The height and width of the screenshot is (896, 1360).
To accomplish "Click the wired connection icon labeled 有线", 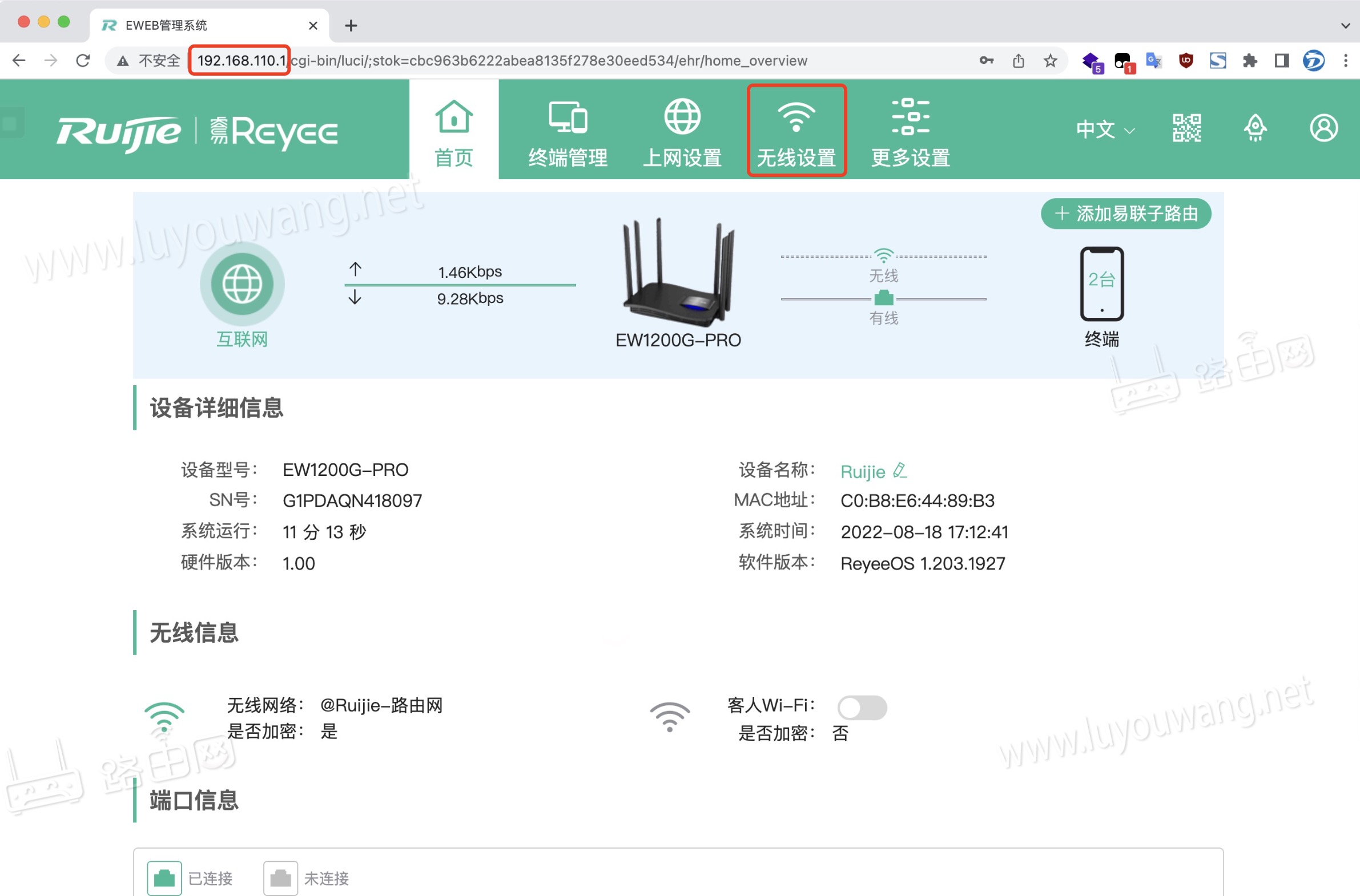I will 883,298.
